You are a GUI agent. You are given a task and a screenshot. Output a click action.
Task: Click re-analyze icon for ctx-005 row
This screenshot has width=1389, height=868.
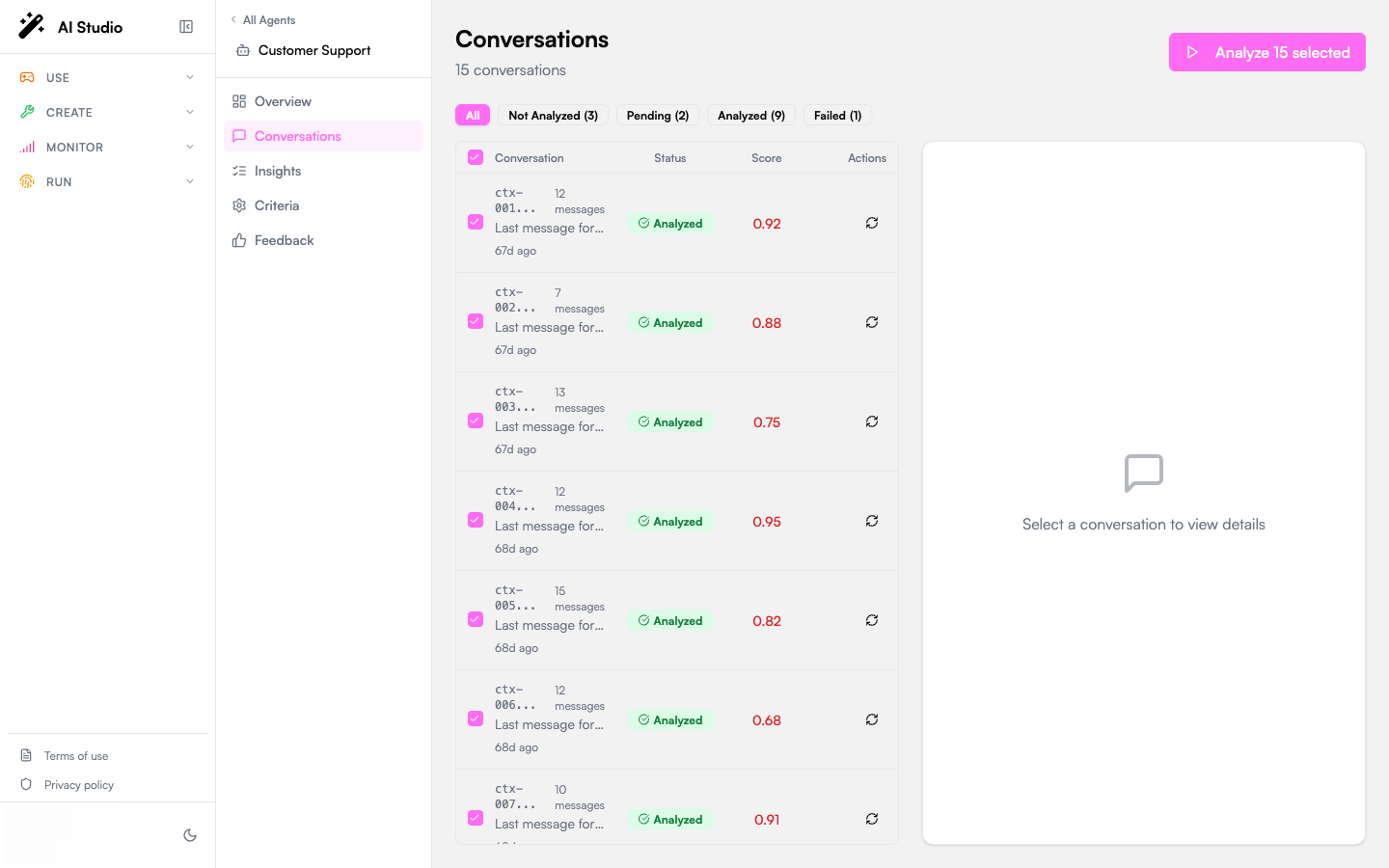point(872,620)
